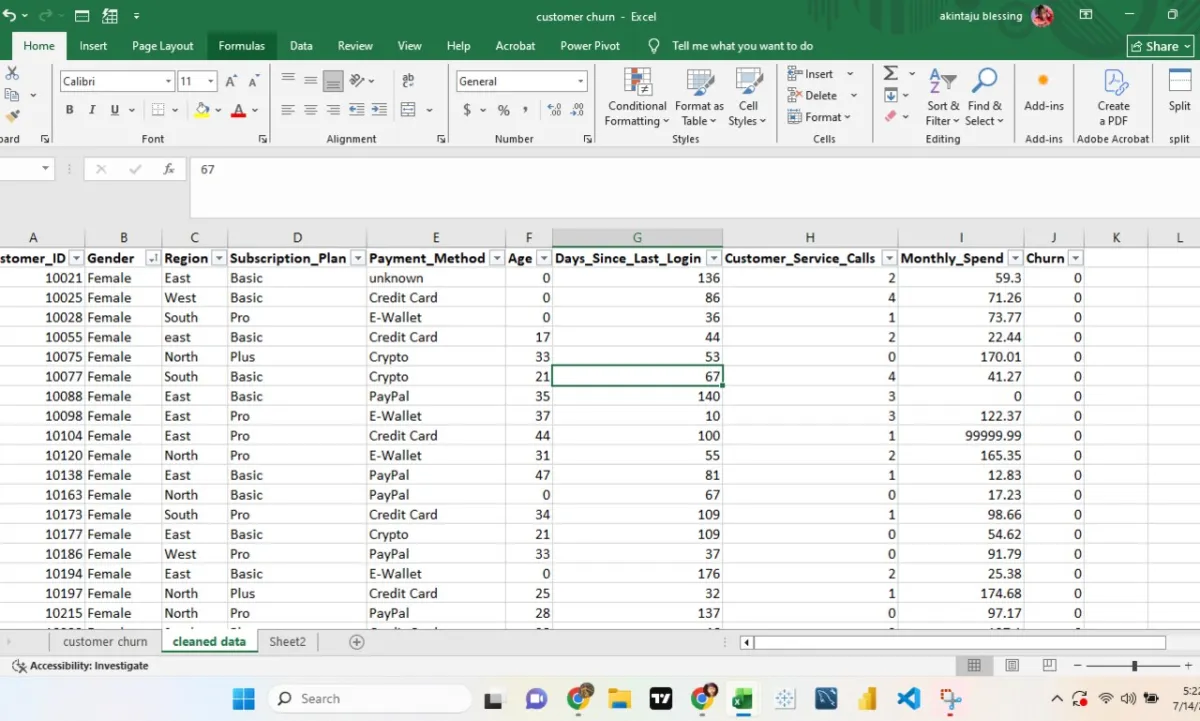Click the Format Painter brush icon

12,117
